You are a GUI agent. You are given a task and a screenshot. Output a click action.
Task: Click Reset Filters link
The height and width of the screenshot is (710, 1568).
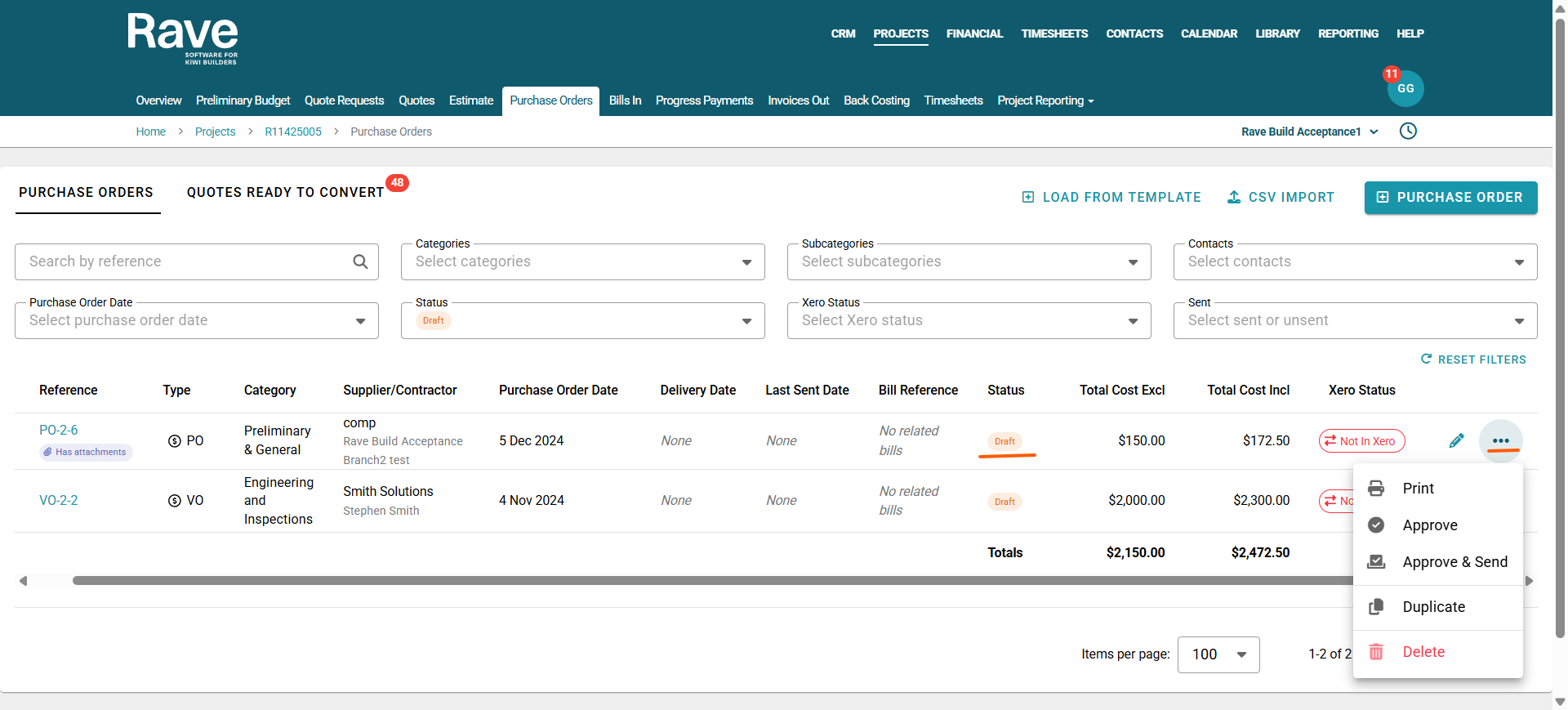pos(1473,359)
